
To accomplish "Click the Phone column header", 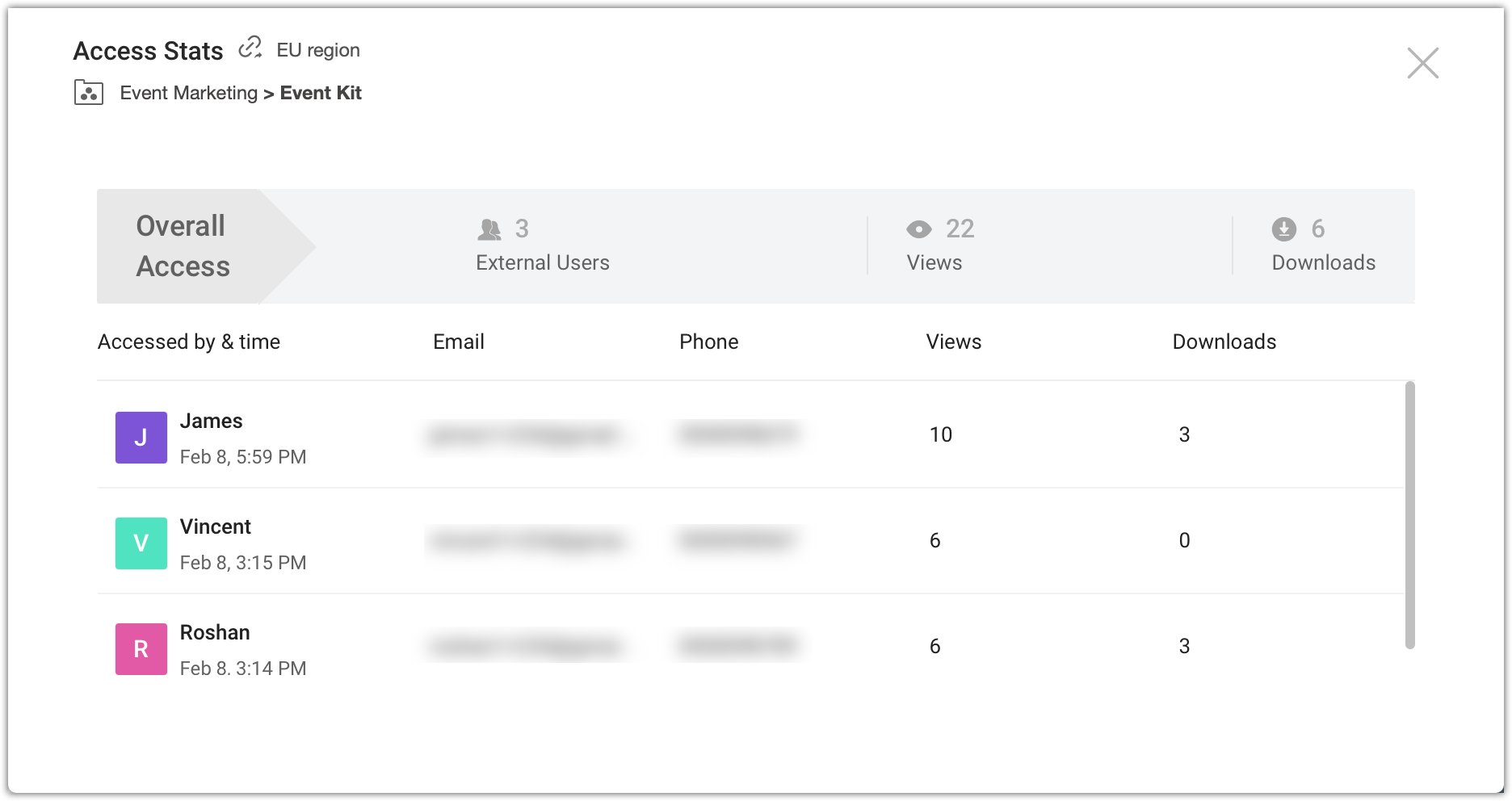I will click(708, 342).
